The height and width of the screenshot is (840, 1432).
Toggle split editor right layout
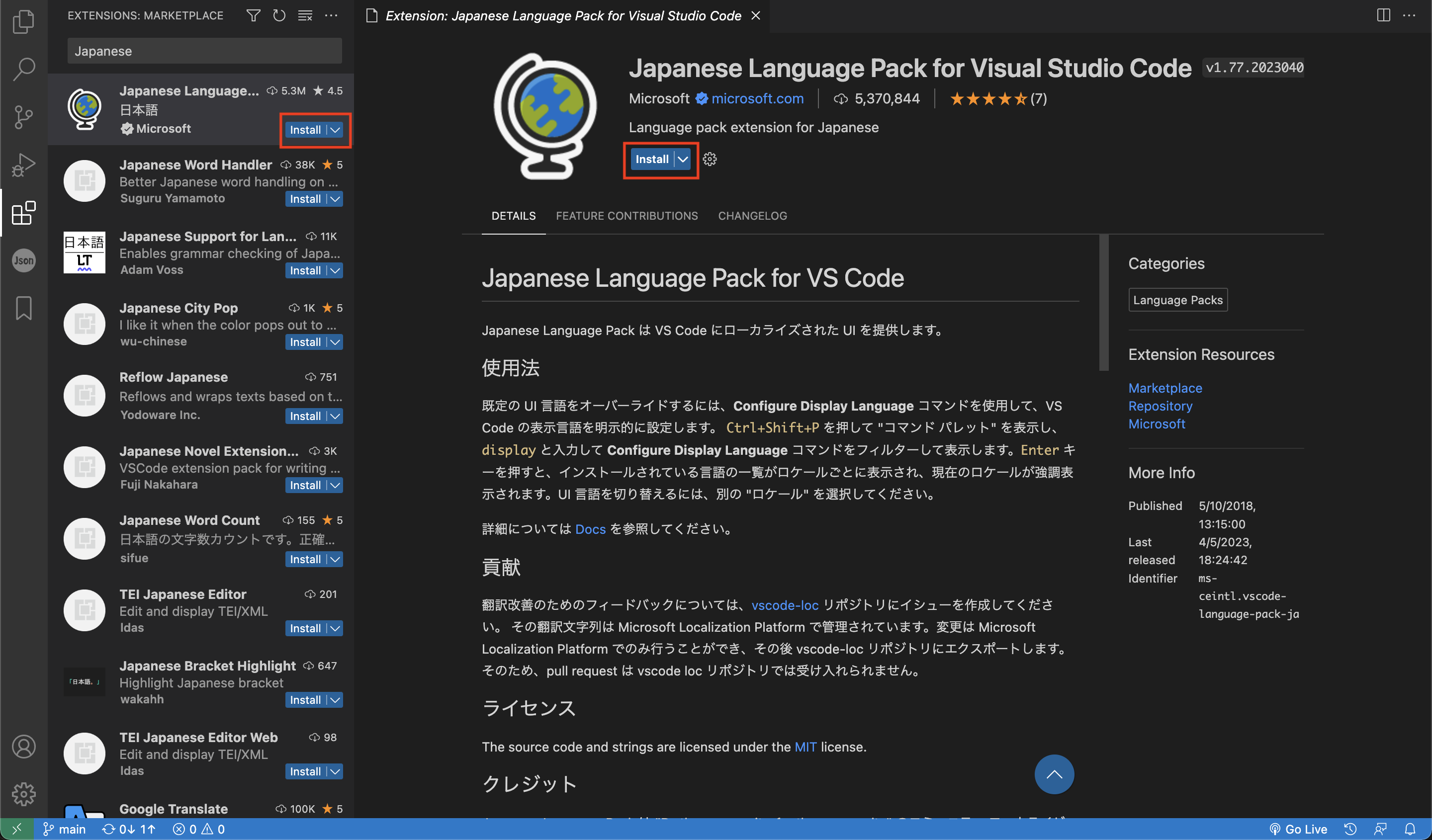1383,15
